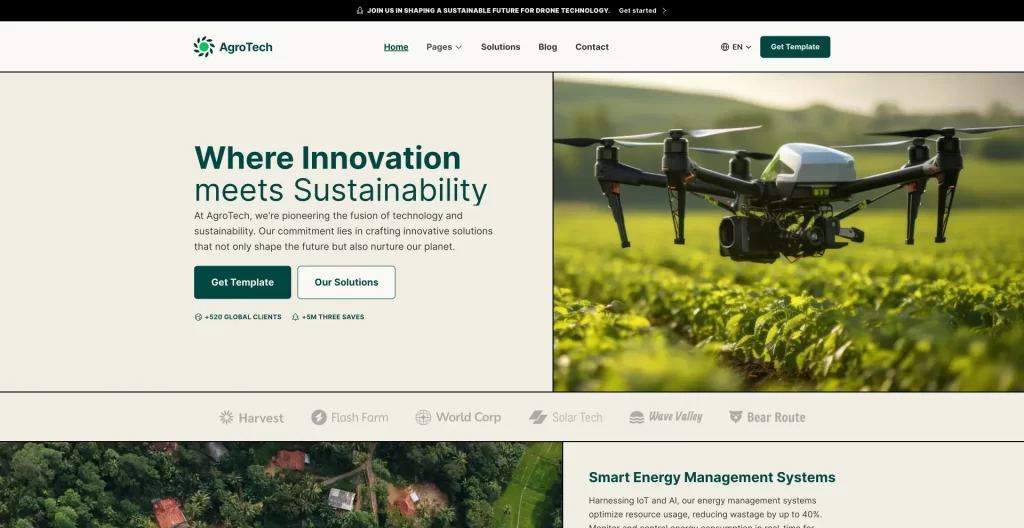Screen dimensions: 1024x528
Task: Open the EN language selector dropdown
Action: pyautogui.click(x=741, y=47)
